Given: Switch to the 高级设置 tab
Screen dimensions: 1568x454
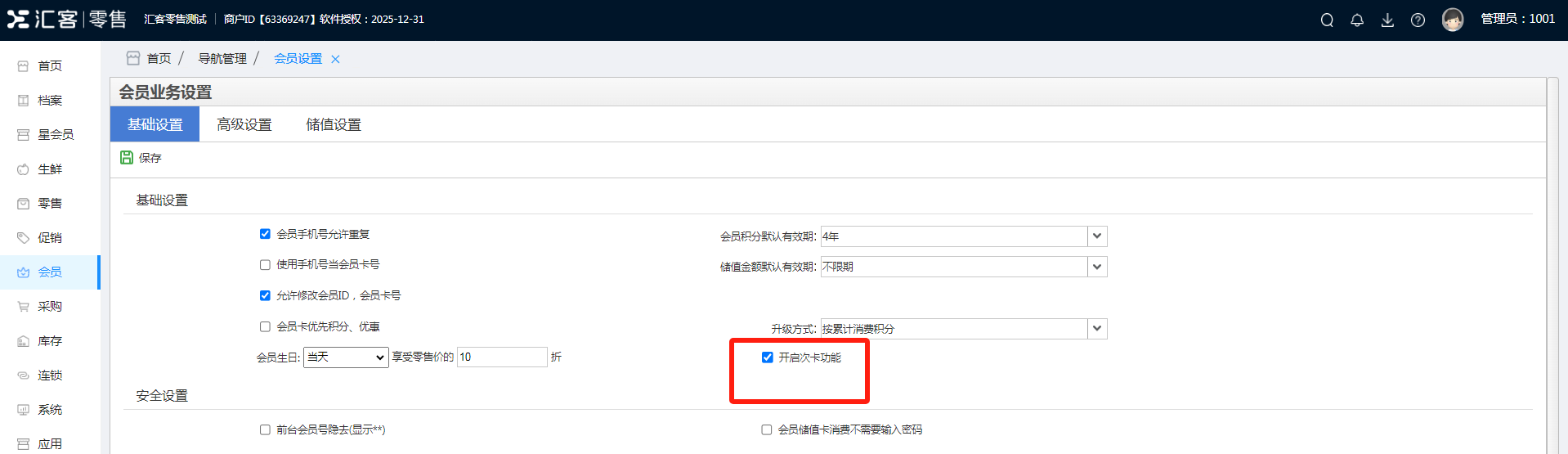Looking at the screenshot, I should pyautogui.click(x=244, y=124).
